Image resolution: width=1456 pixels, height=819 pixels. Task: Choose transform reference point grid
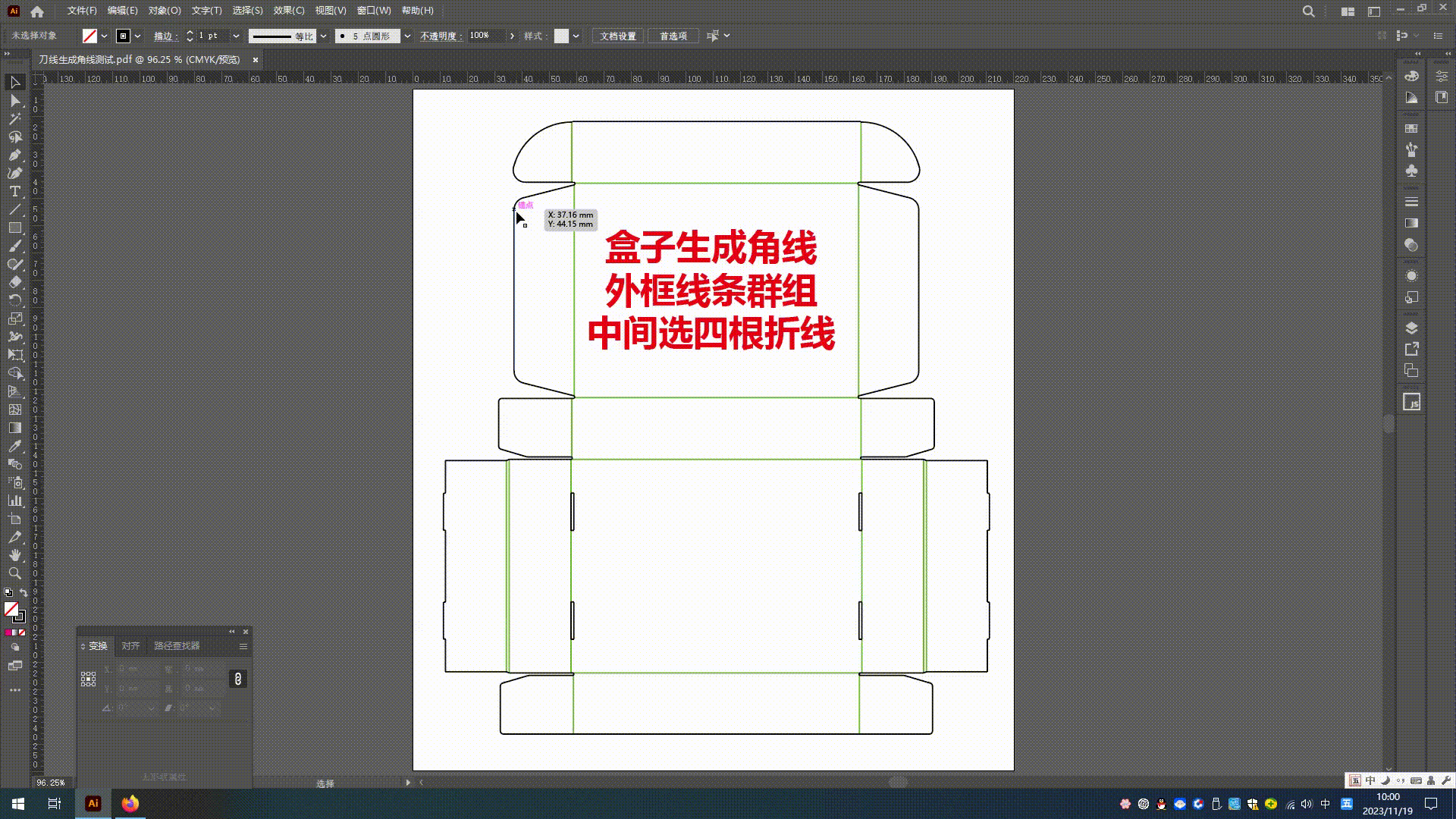88,679
